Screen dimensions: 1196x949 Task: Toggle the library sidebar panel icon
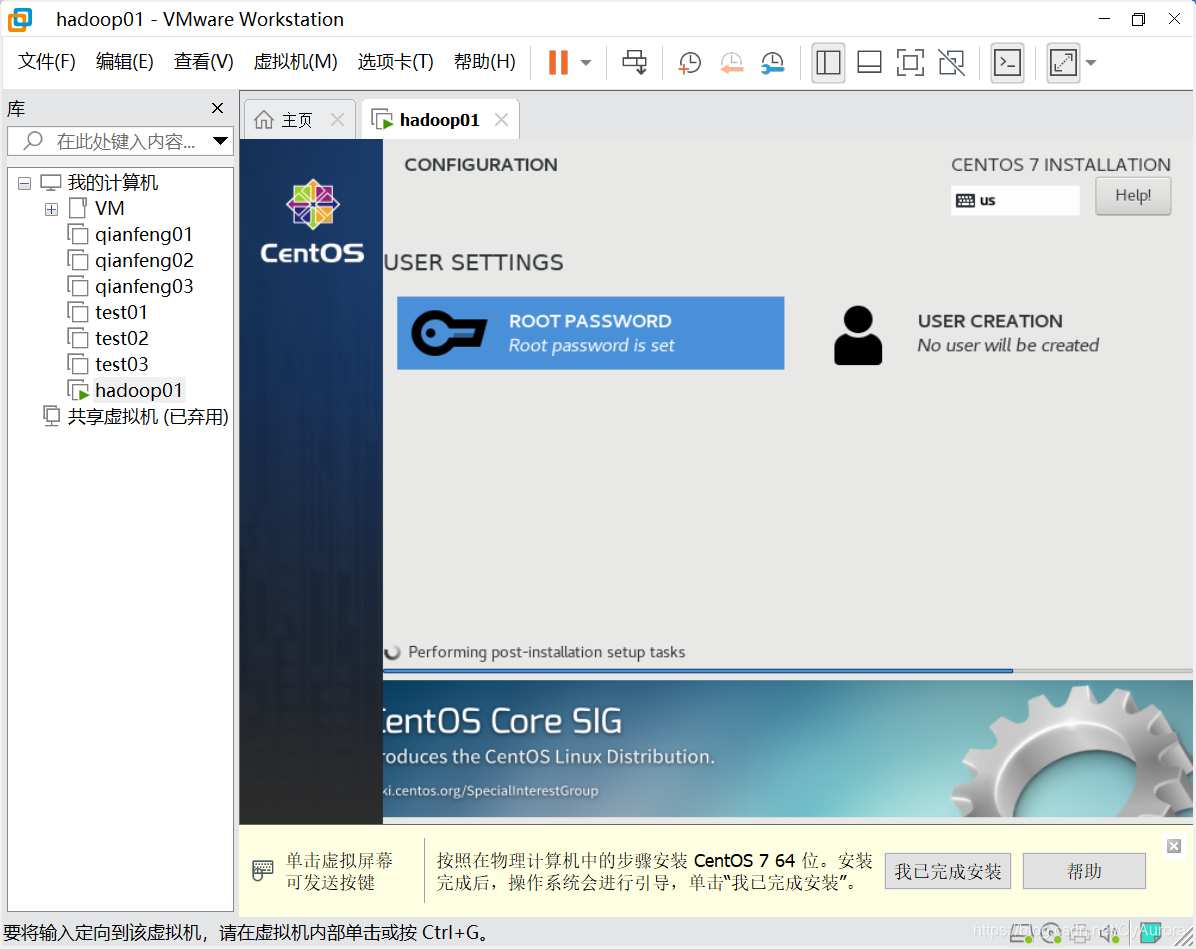(x=828, y=63)
